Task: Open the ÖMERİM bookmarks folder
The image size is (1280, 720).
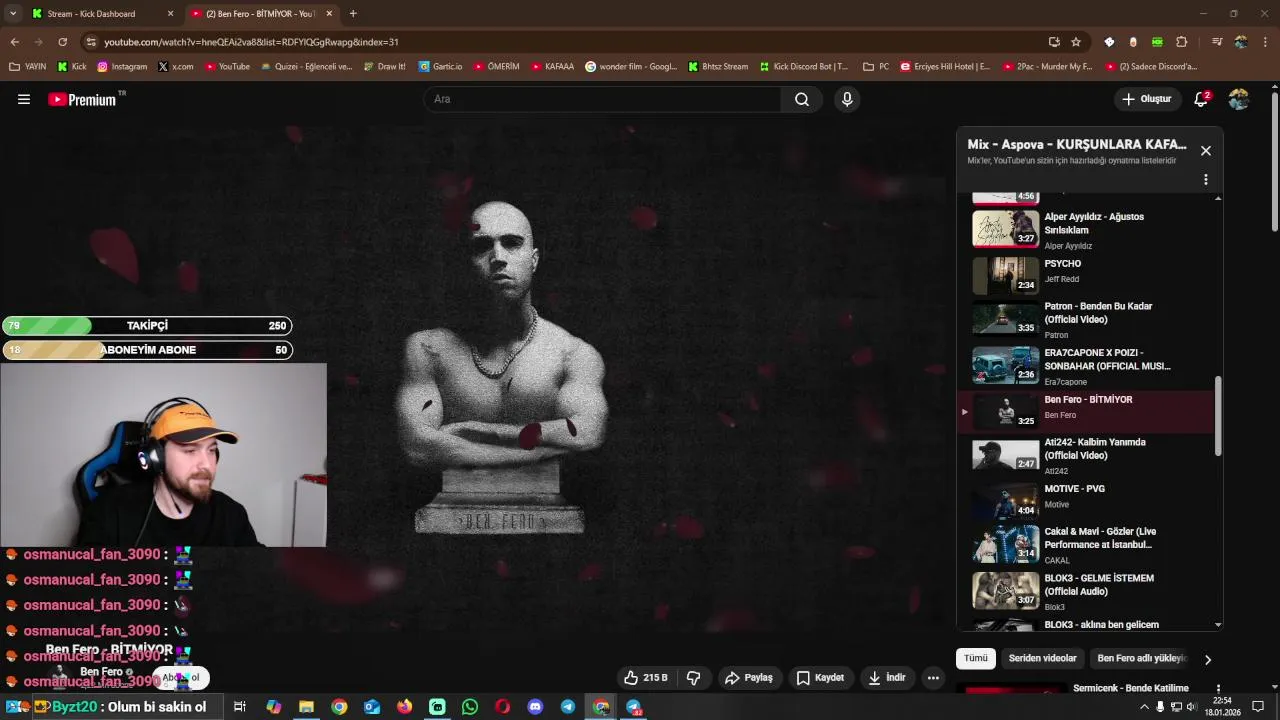Action: pyautogui.click(x=496, y=67)
